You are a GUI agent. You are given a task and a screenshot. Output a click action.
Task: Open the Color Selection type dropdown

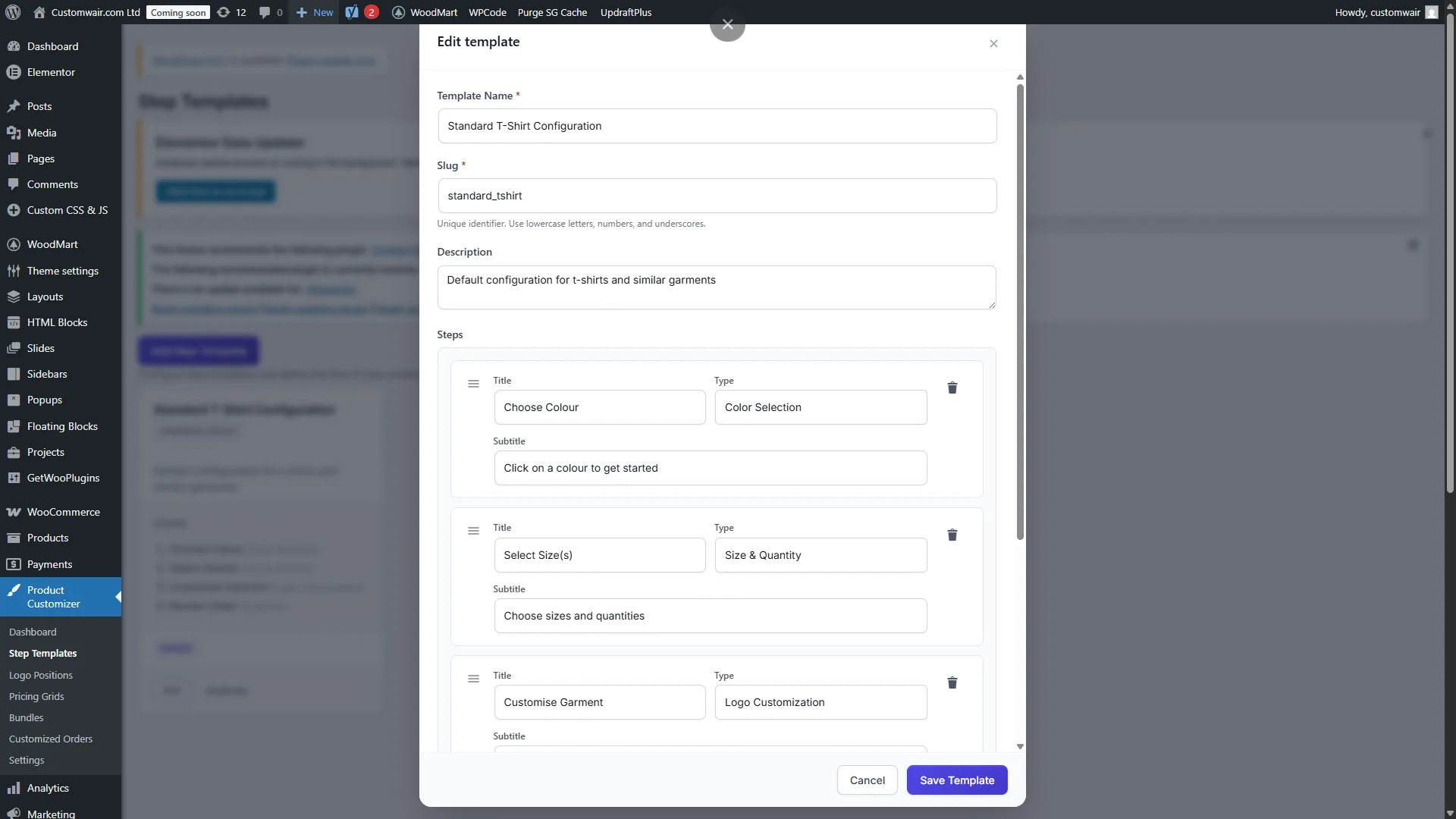[x=821, y=407]
